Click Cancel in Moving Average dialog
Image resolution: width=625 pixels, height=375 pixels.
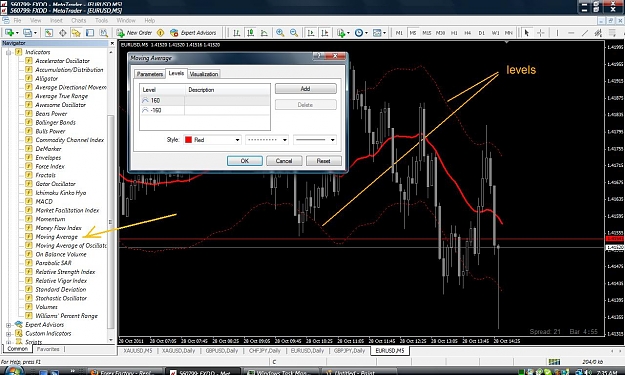[x=284, y=161]
